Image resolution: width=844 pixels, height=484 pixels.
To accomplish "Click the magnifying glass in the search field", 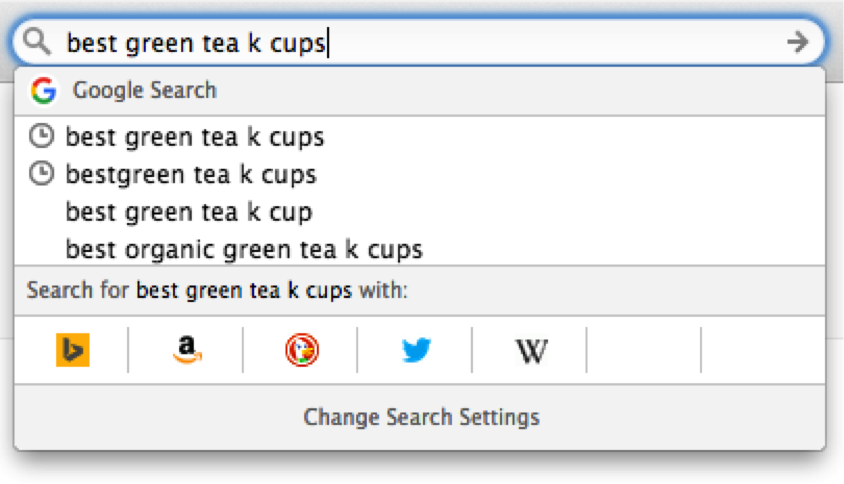I will (37, 42).
